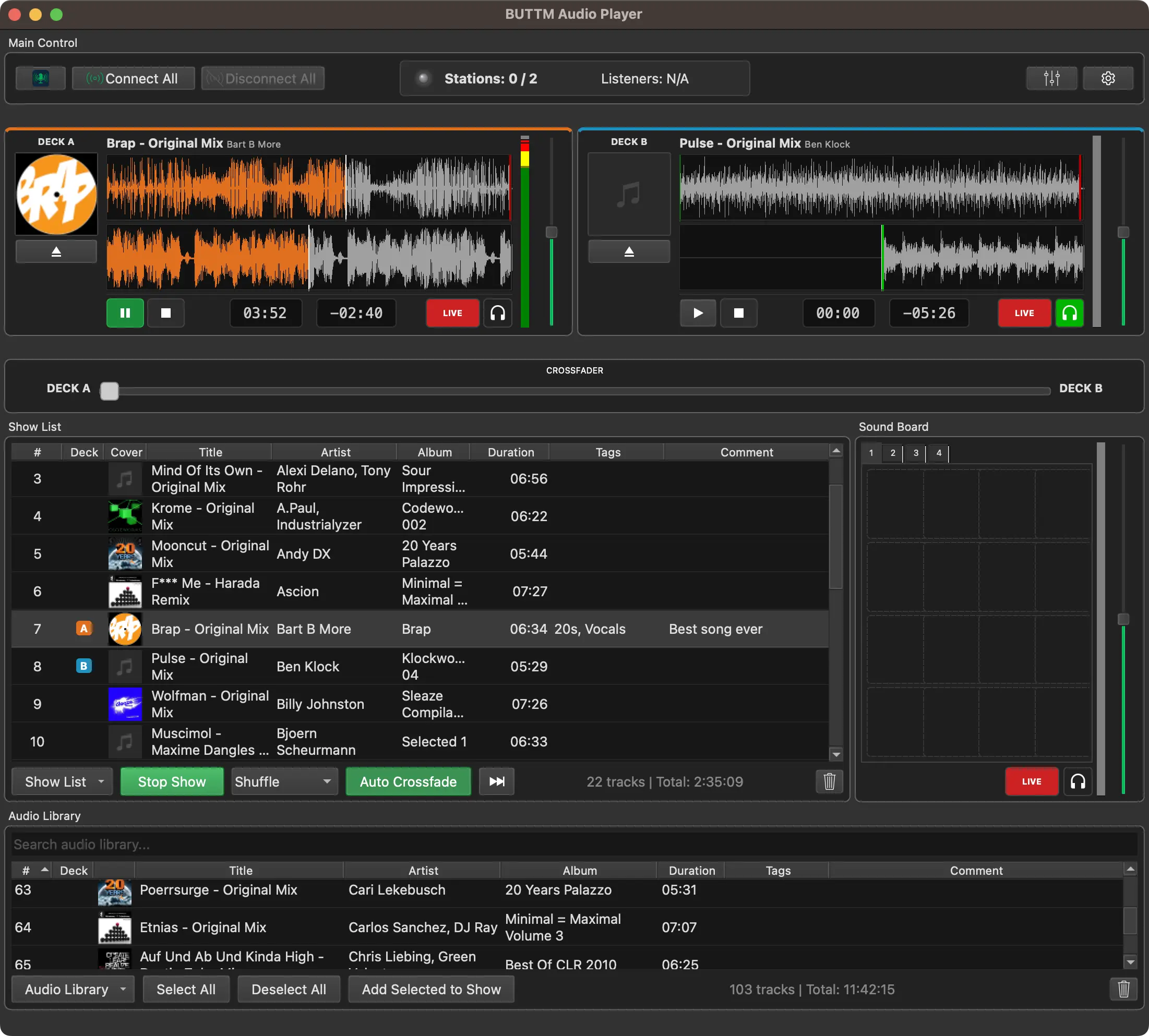
Task: Disable the green headphone cue on Deck B
Action: click(x=1069, y=313)
